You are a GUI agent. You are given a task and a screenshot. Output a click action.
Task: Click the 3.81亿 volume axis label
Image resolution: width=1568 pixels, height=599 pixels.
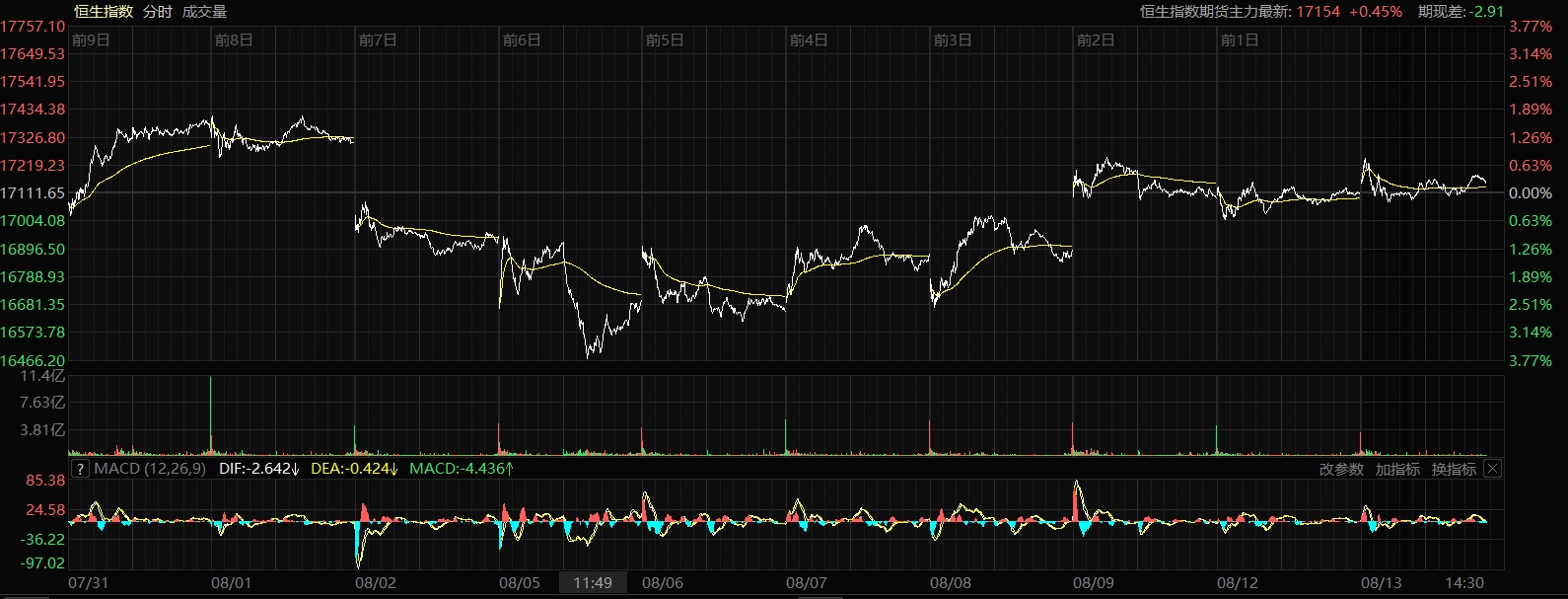(42, 430)
